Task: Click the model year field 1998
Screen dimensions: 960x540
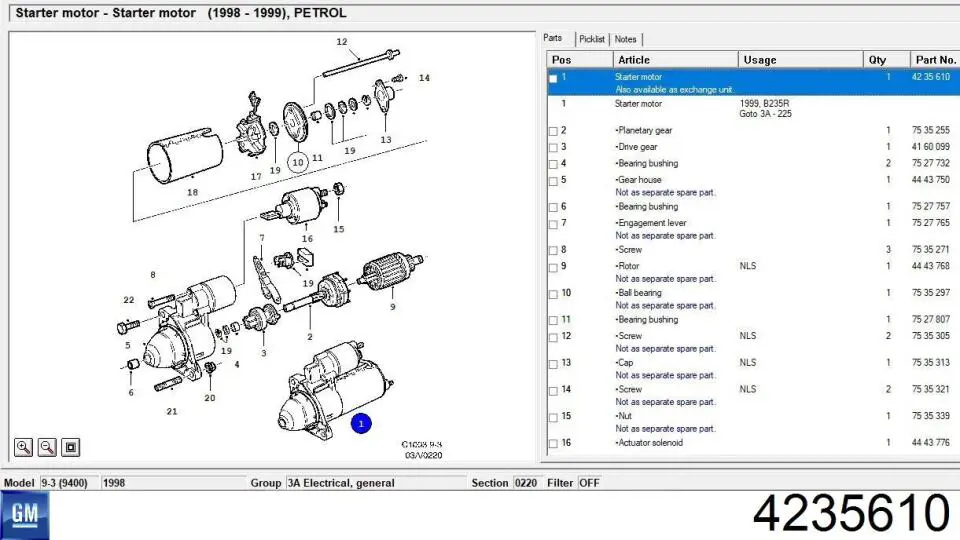Action: point(173,483)
